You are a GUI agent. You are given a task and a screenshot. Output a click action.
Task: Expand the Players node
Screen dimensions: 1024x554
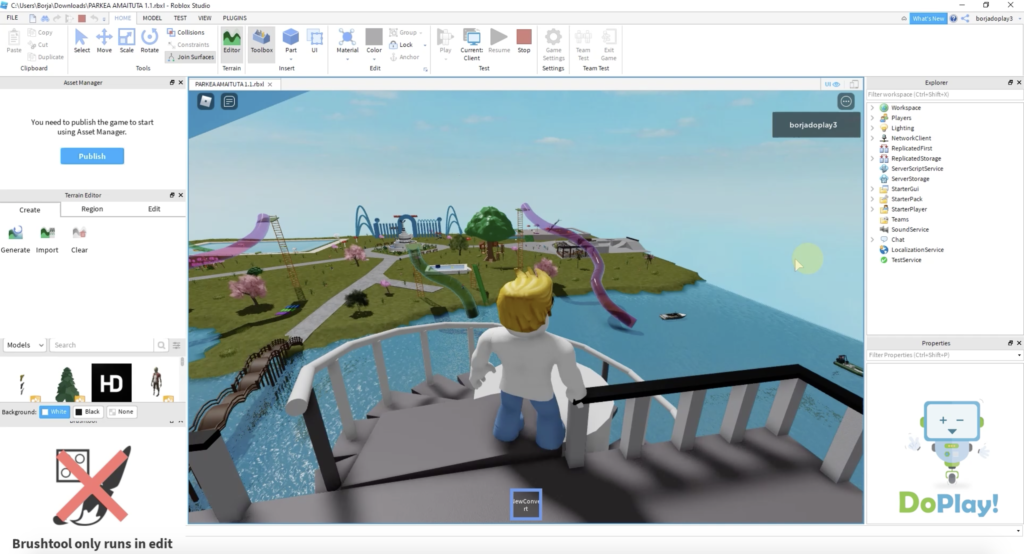click(872, 118)
